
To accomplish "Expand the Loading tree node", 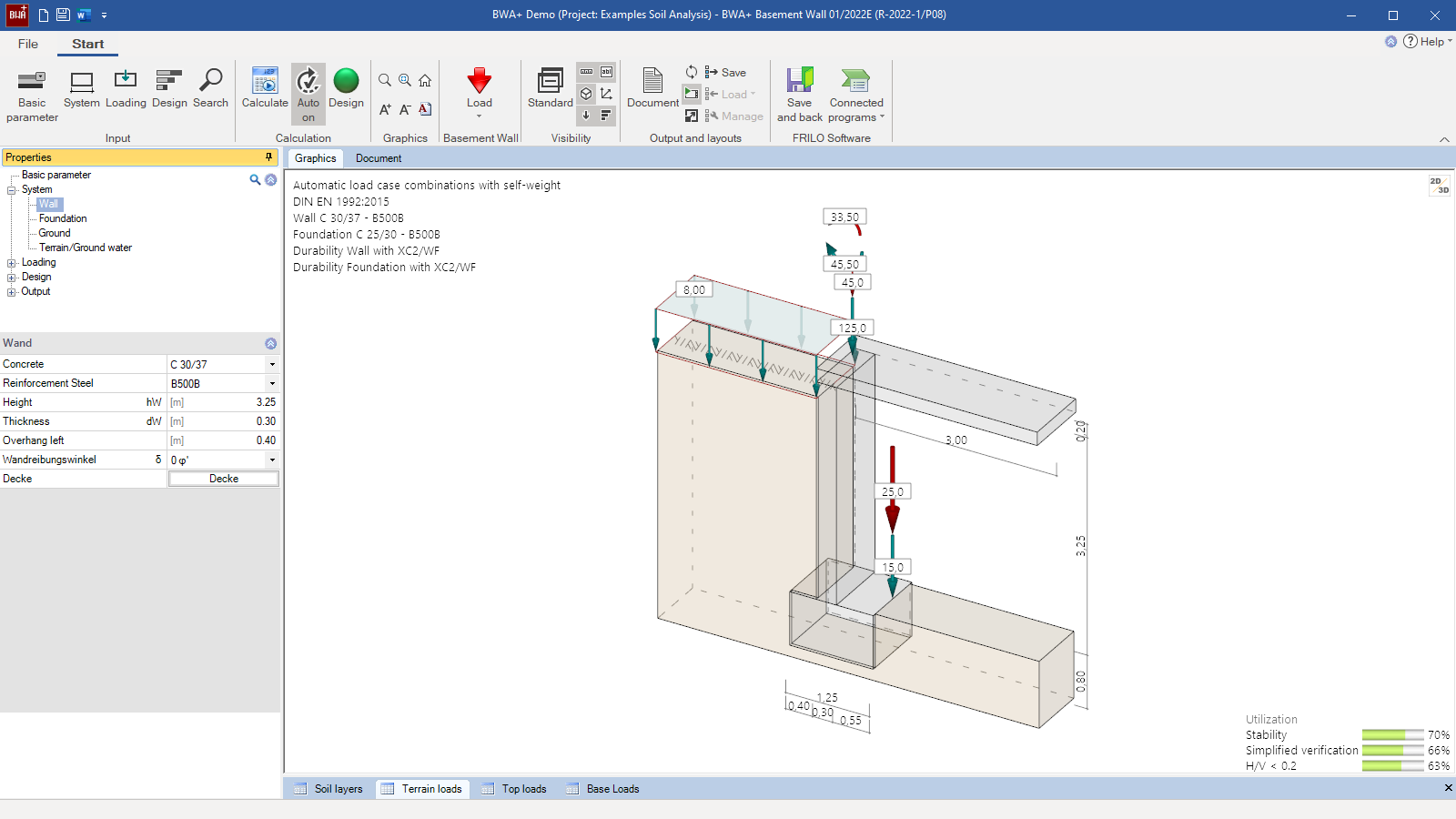I will pos(11,263).
